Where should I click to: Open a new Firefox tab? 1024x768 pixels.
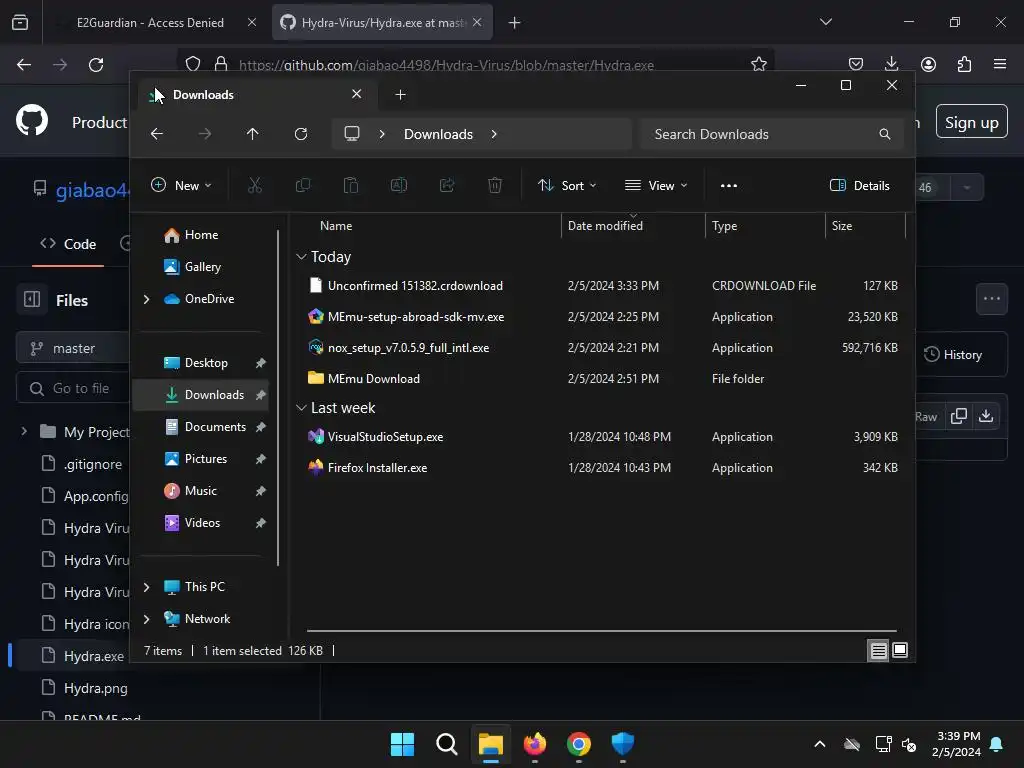tap(515, 22)
